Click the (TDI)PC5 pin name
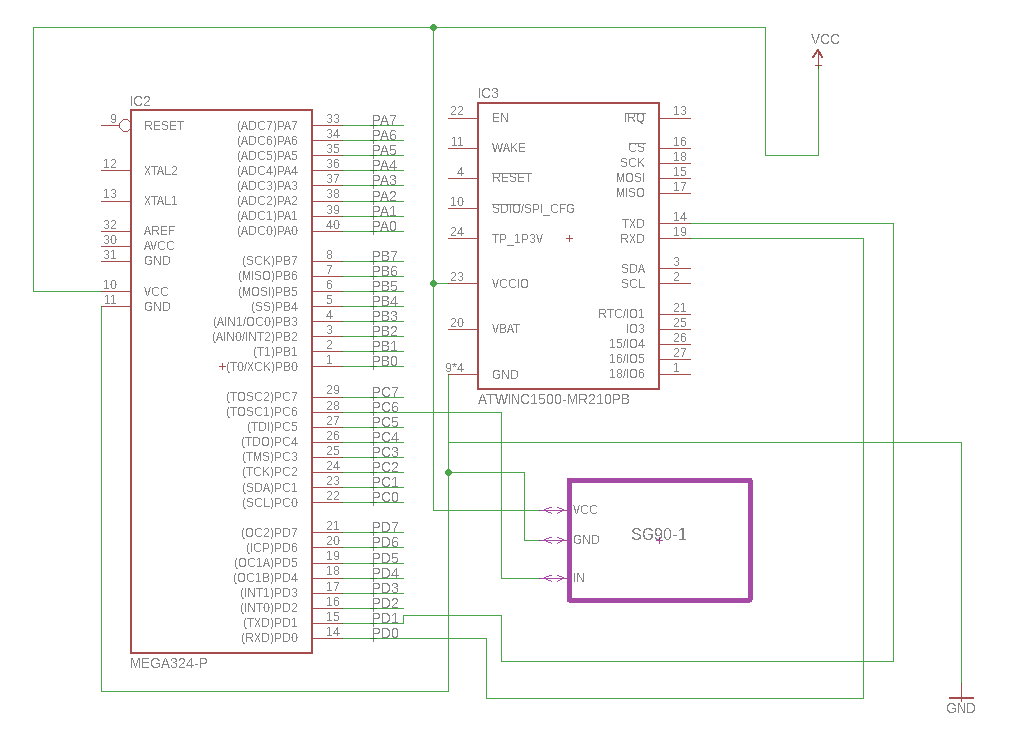The width and height of the screenshot is (1030, 743). [x=273, y=427]
